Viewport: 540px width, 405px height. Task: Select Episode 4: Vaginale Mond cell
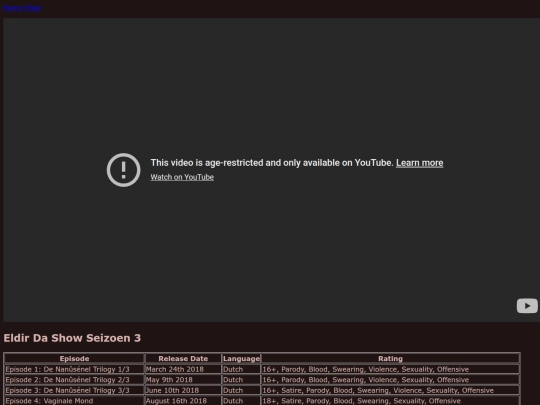[x=74, y=401]
